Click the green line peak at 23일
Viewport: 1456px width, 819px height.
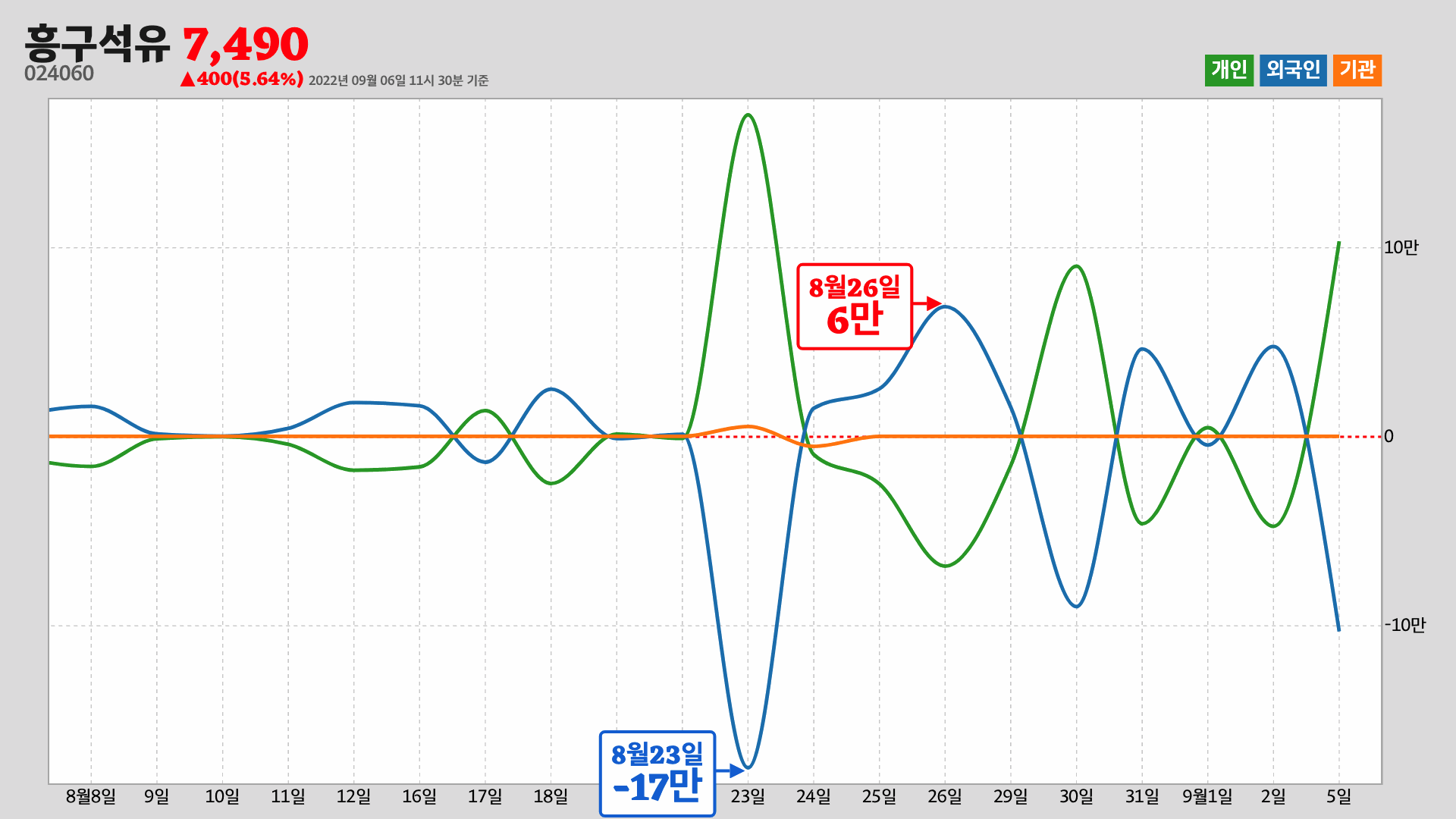[748, 115]
